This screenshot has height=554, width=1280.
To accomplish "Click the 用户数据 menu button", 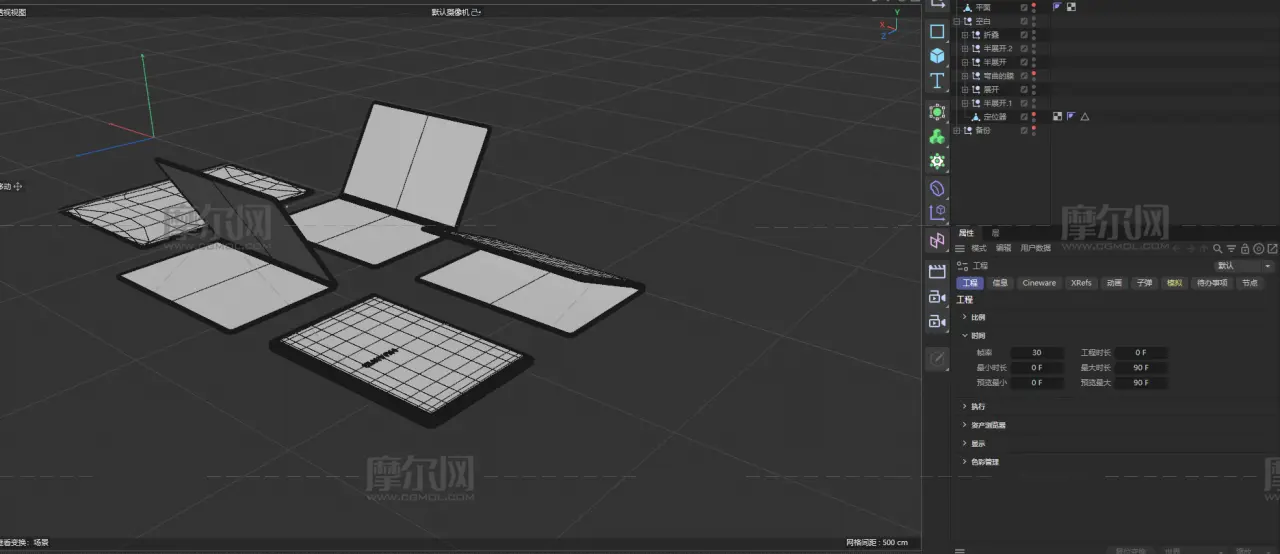I will point(1035,248).
